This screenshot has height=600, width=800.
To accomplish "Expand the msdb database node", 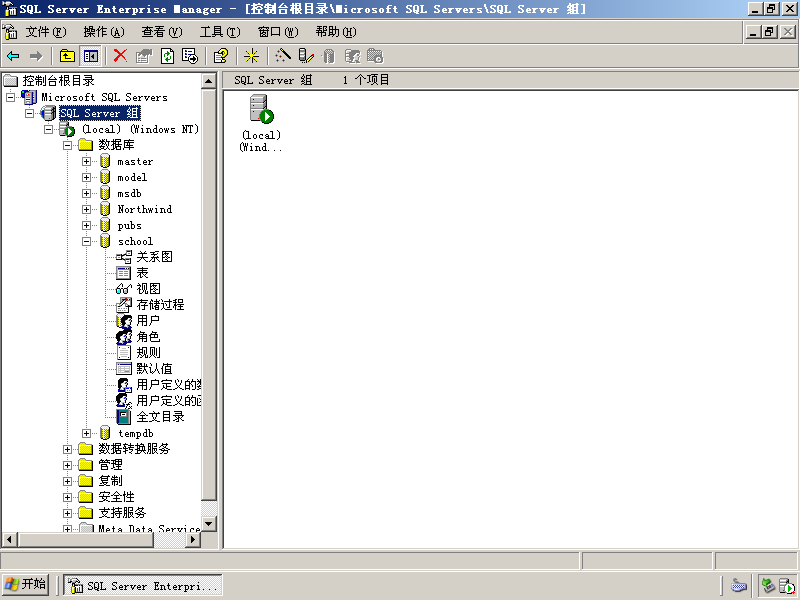I will coord(87,193).
